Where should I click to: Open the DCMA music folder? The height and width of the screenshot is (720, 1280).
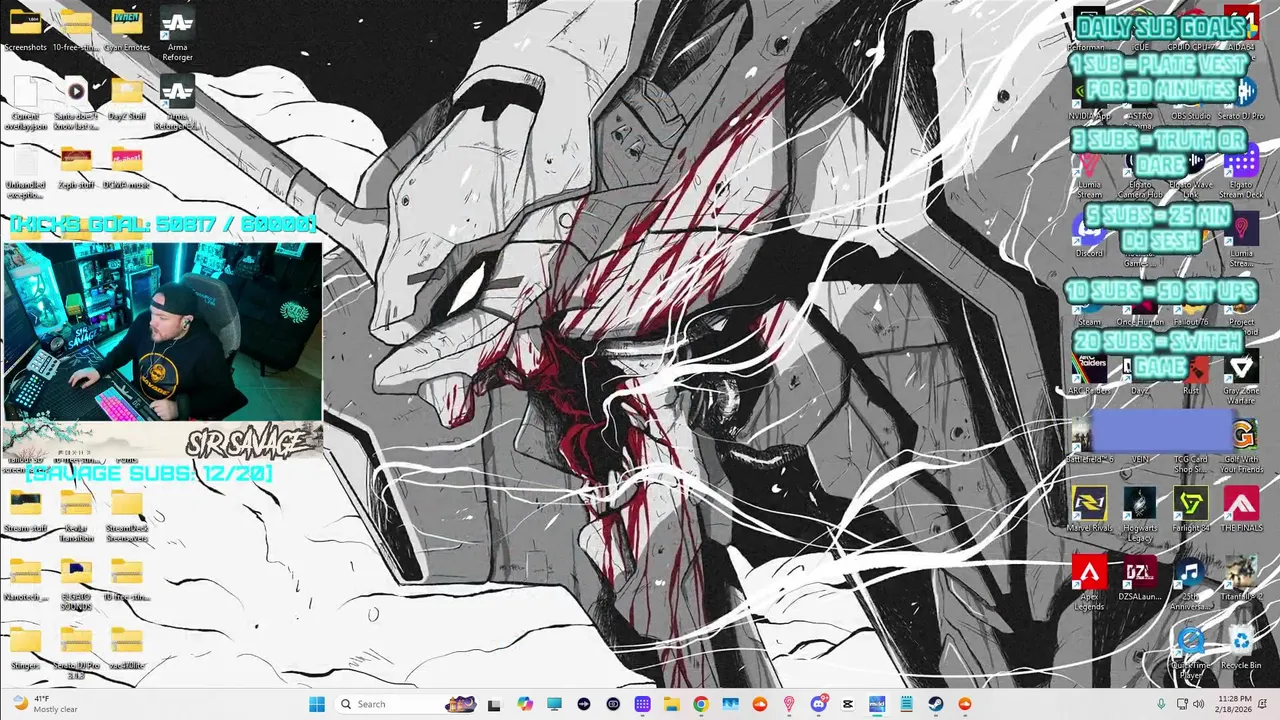(x=127, y=167)
